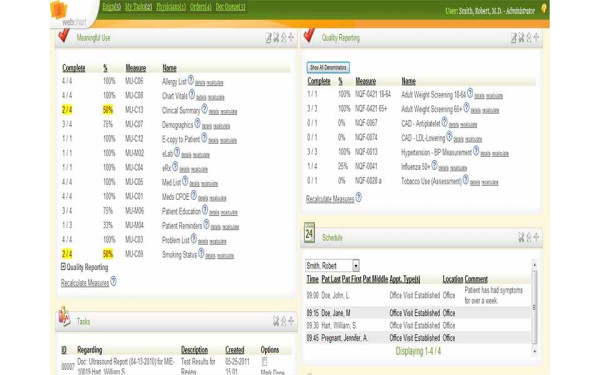Open help icon next to CAD - Antiplatelet
The image size is (600, 375).
point(444,122)
